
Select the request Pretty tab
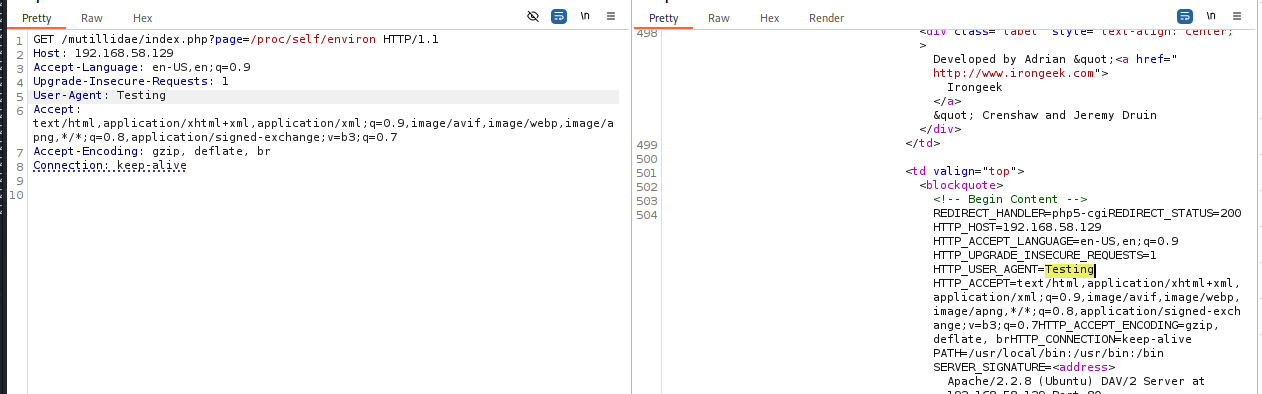(37, 18)
